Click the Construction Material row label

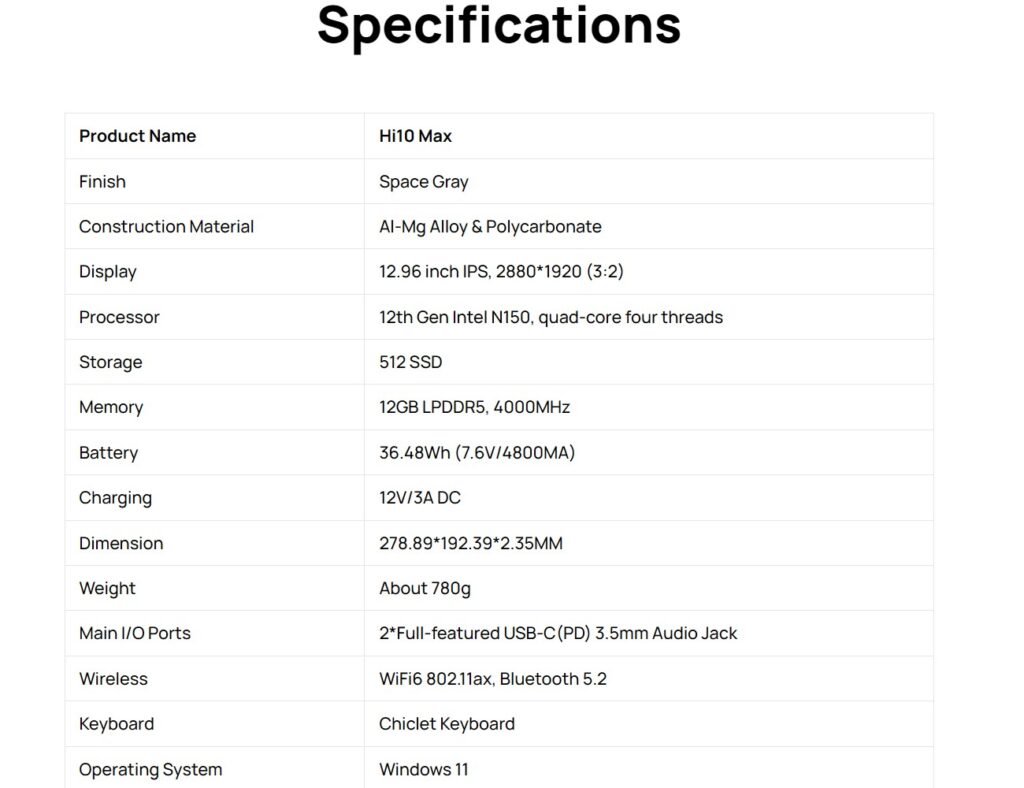(x=166, y=227)
